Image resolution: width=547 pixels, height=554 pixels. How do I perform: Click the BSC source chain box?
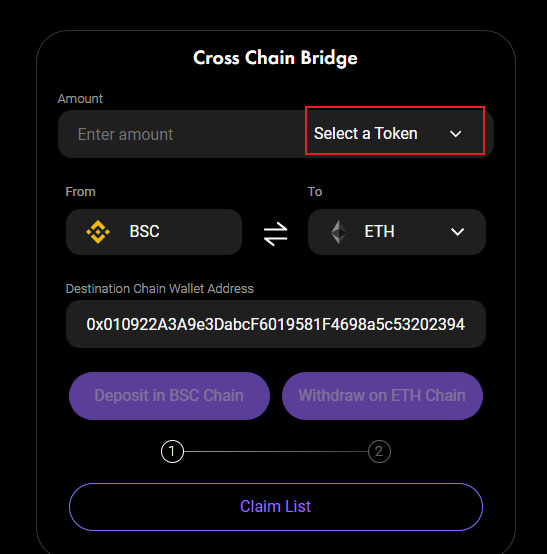(x=154, y=232)
